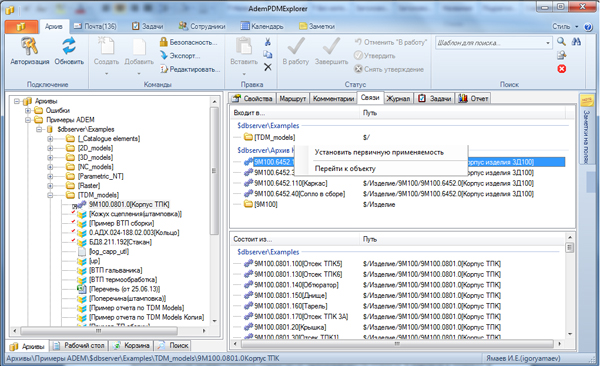Collapse the $dbserver\Examples node
The height and width of the screenshot is (366, 600).
(x=39, y=129)
